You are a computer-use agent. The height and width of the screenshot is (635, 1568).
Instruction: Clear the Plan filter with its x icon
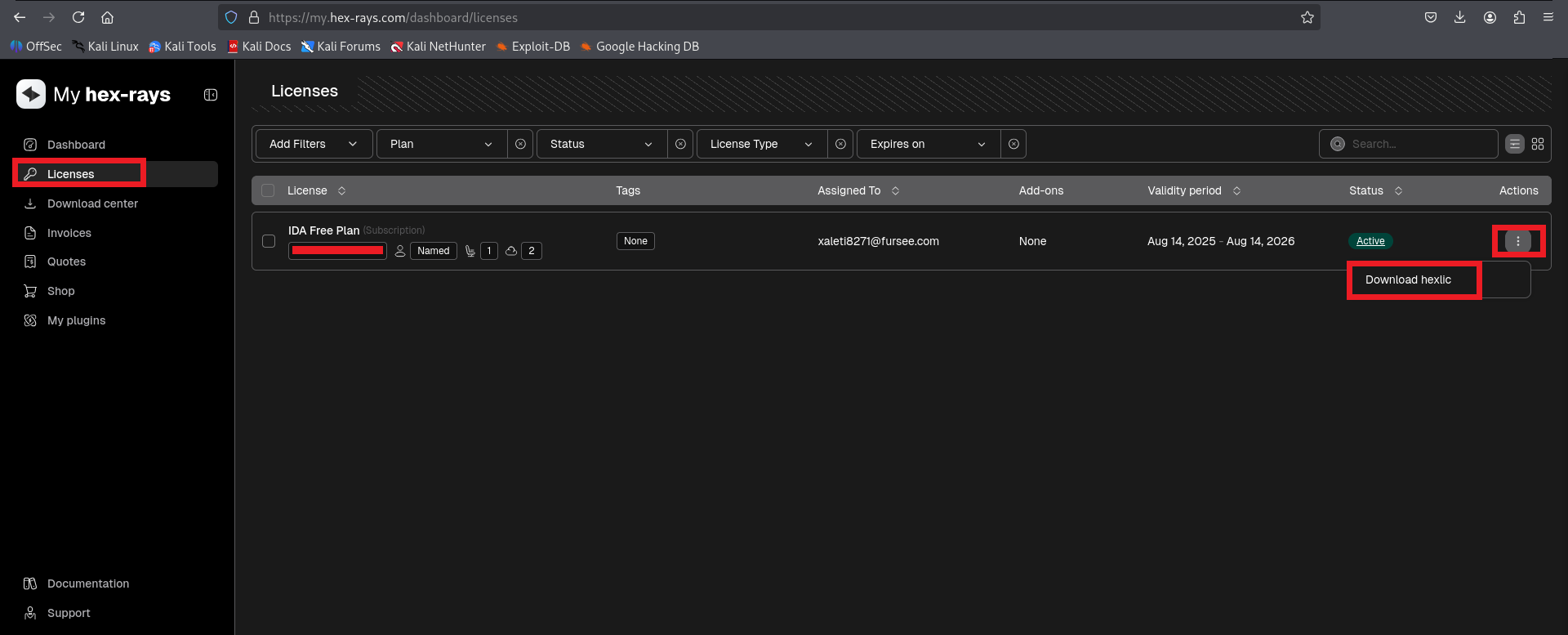click(x=520, y=144)
